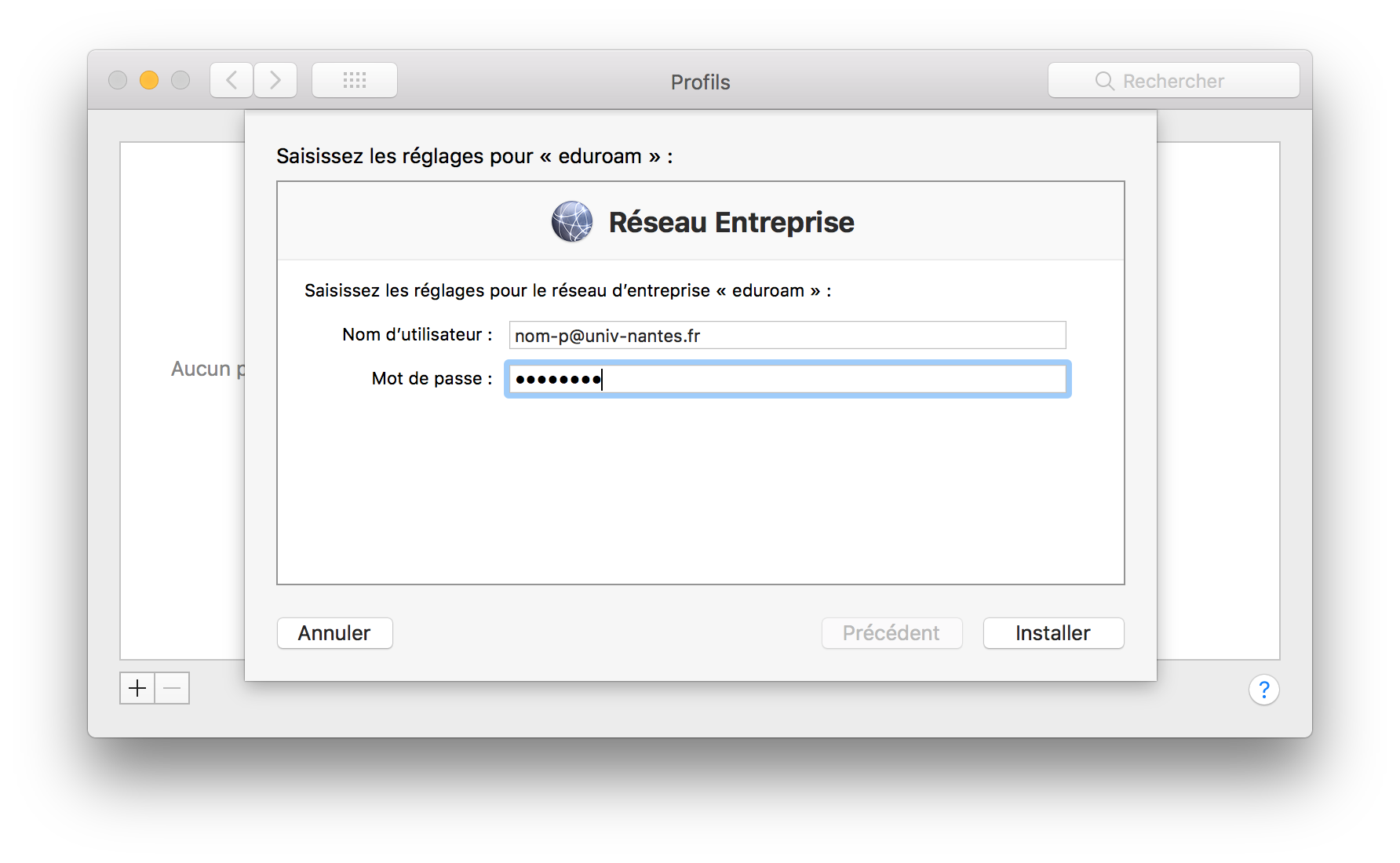1400x863 pixels.
Task: Click the Profils window title area
Action: tap(700, 82)
